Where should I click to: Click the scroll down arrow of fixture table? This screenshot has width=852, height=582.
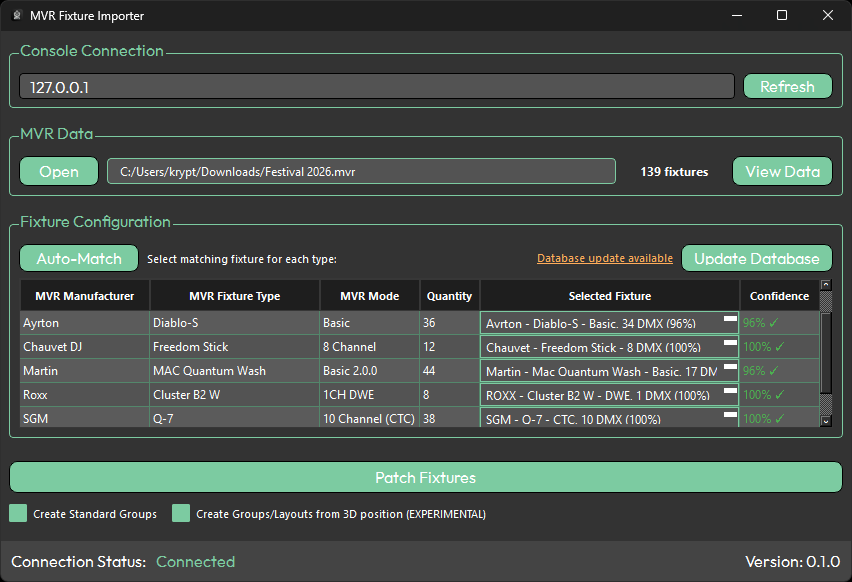click(825, 421)
